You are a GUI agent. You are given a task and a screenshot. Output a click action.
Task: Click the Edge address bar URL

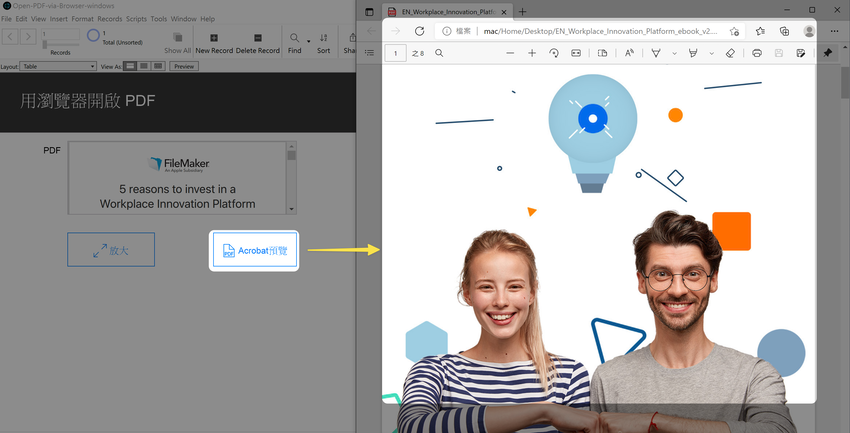[601, 31]
